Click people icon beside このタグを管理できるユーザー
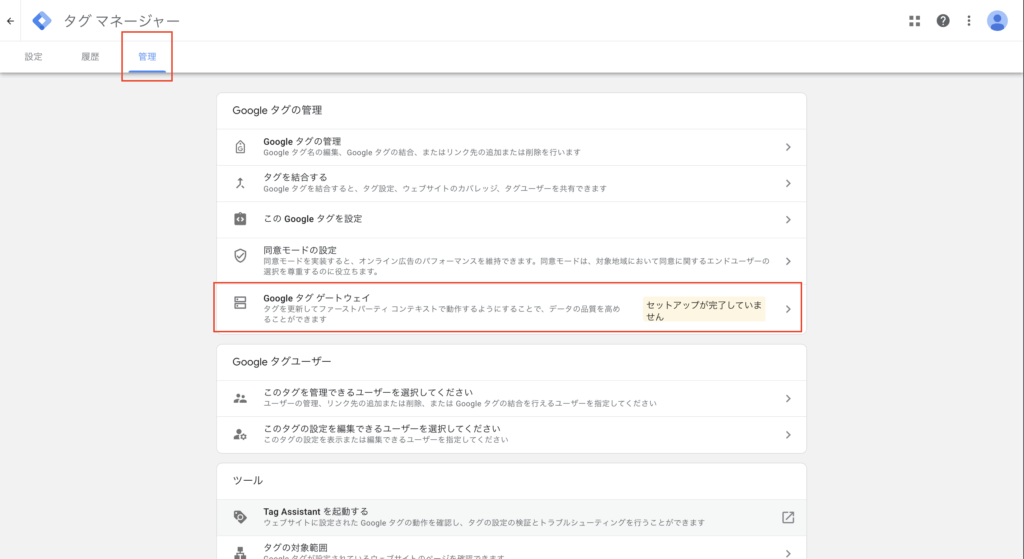Screen dimensions: 1024x559 click(x=240, y=398)
